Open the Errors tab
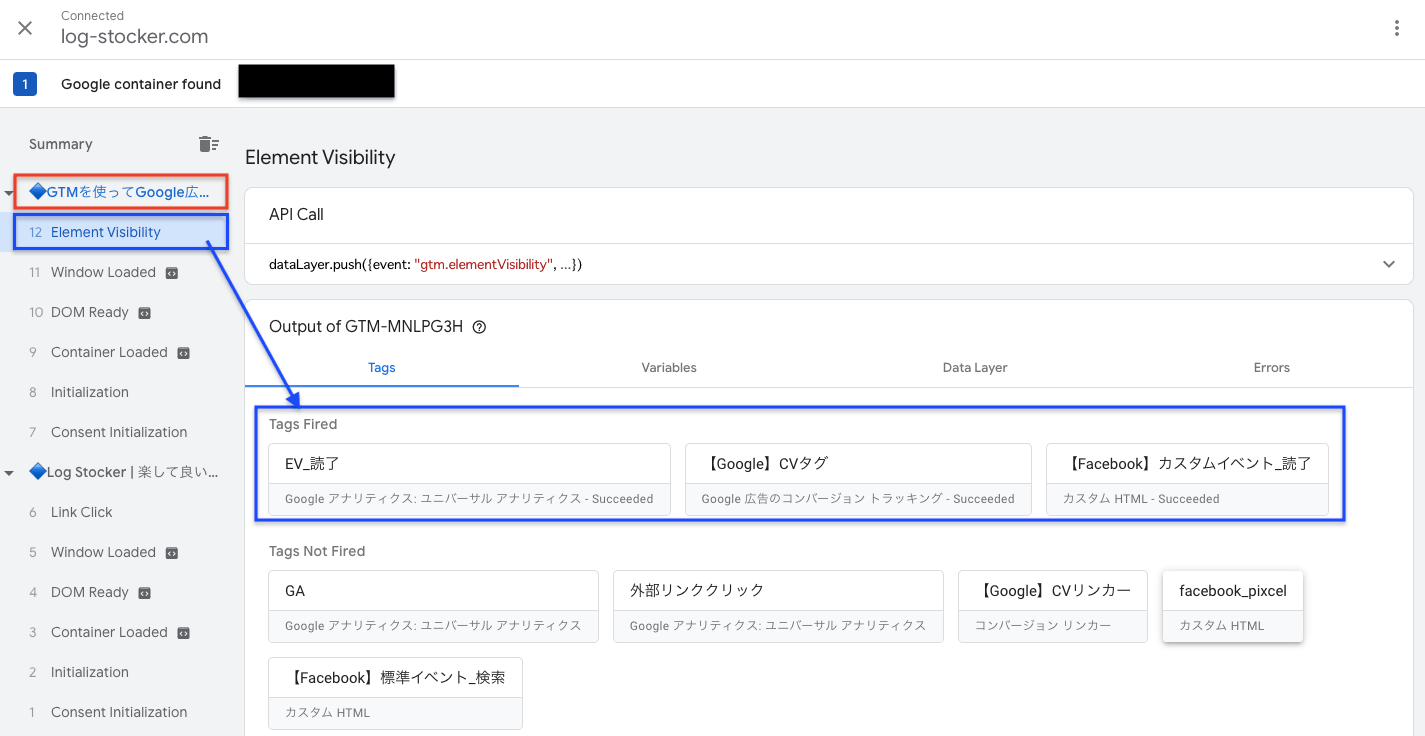 click(1272, 368)
